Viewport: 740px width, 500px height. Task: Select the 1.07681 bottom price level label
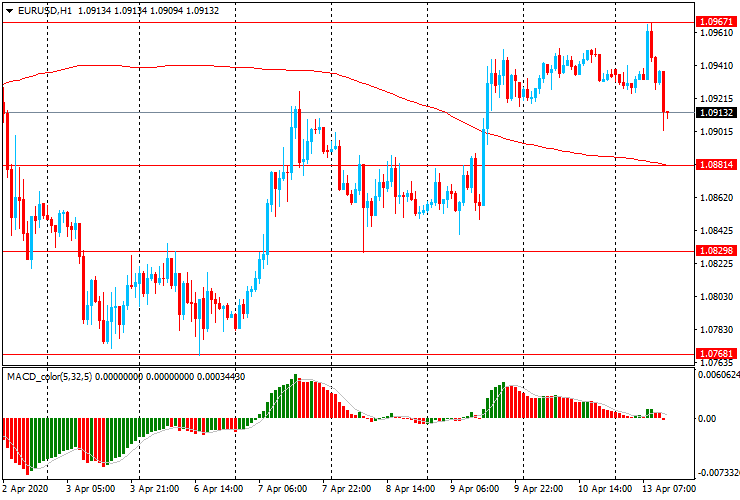717,354
